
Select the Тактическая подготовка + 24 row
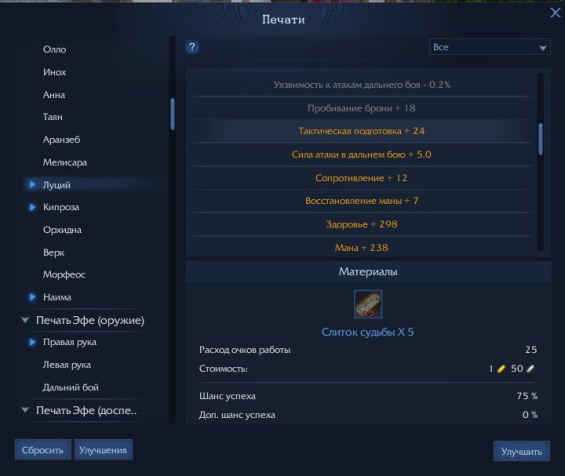coord(362,131)
